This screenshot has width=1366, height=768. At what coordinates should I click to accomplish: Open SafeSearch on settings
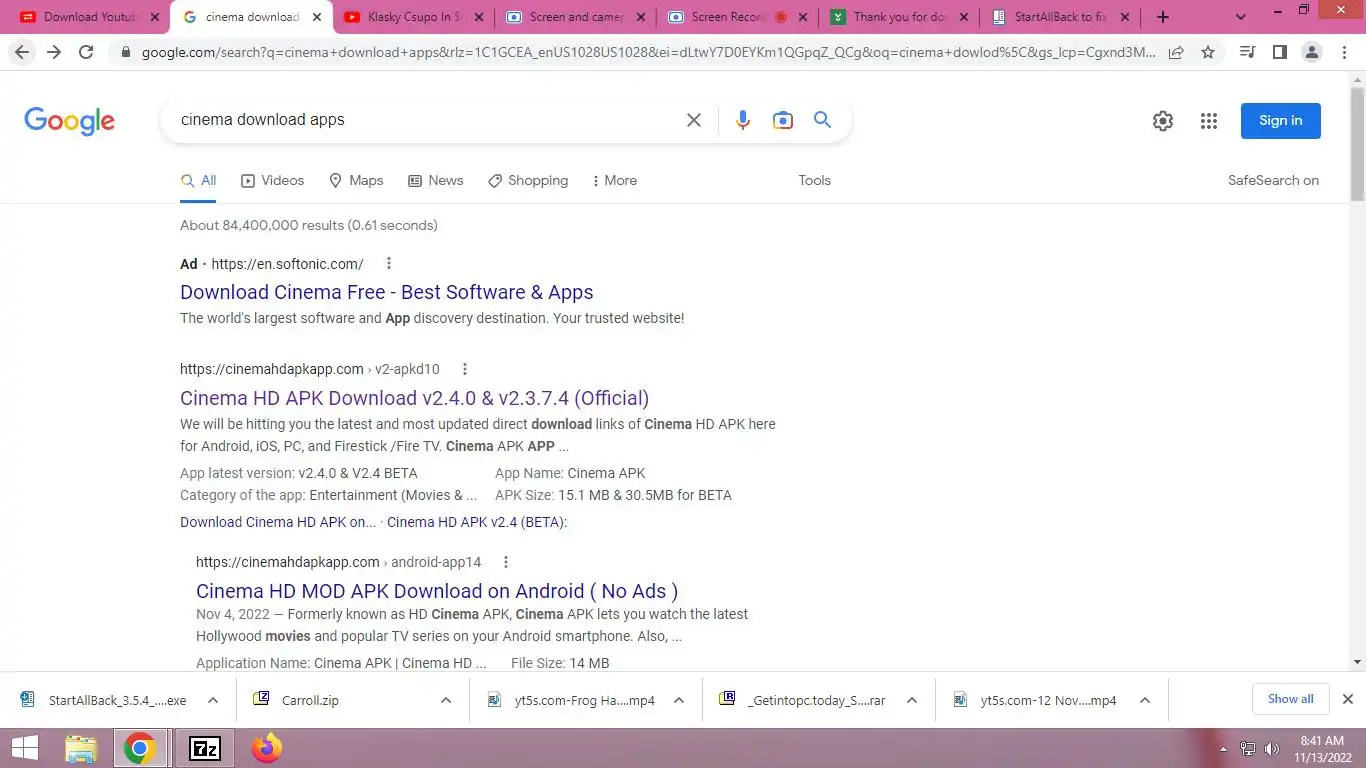tap(1273, 181)
